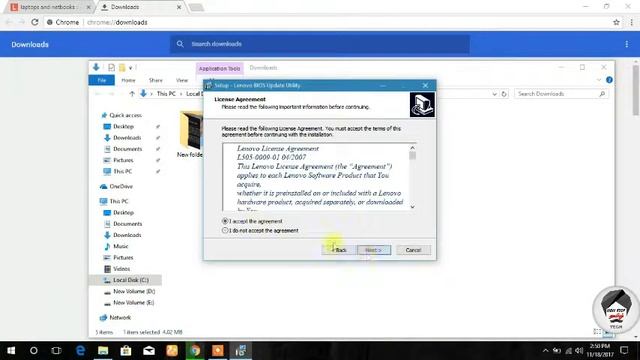
Task: Click setup installer icon on taskbar
Action: point(241,351)
